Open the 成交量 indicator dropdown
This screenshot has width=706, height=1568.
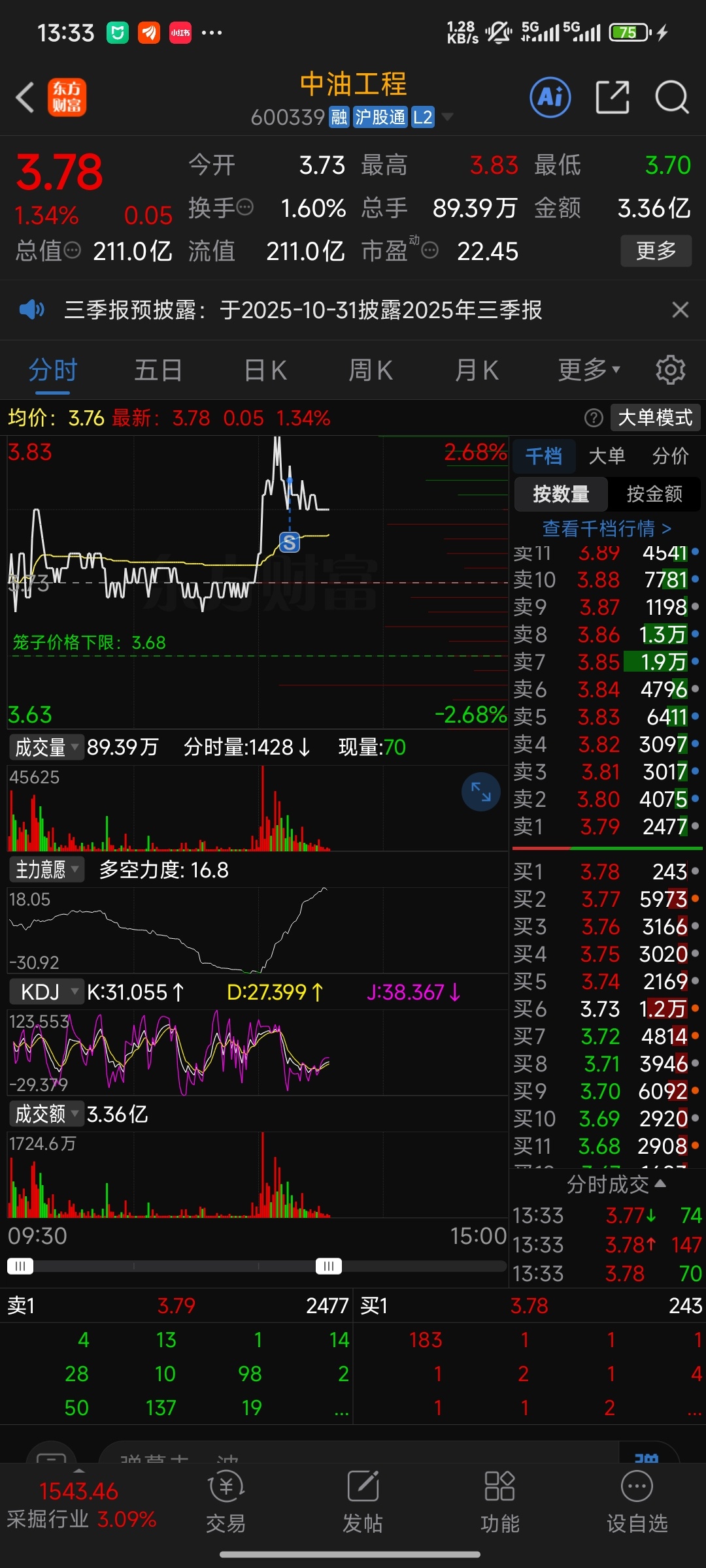46,747
